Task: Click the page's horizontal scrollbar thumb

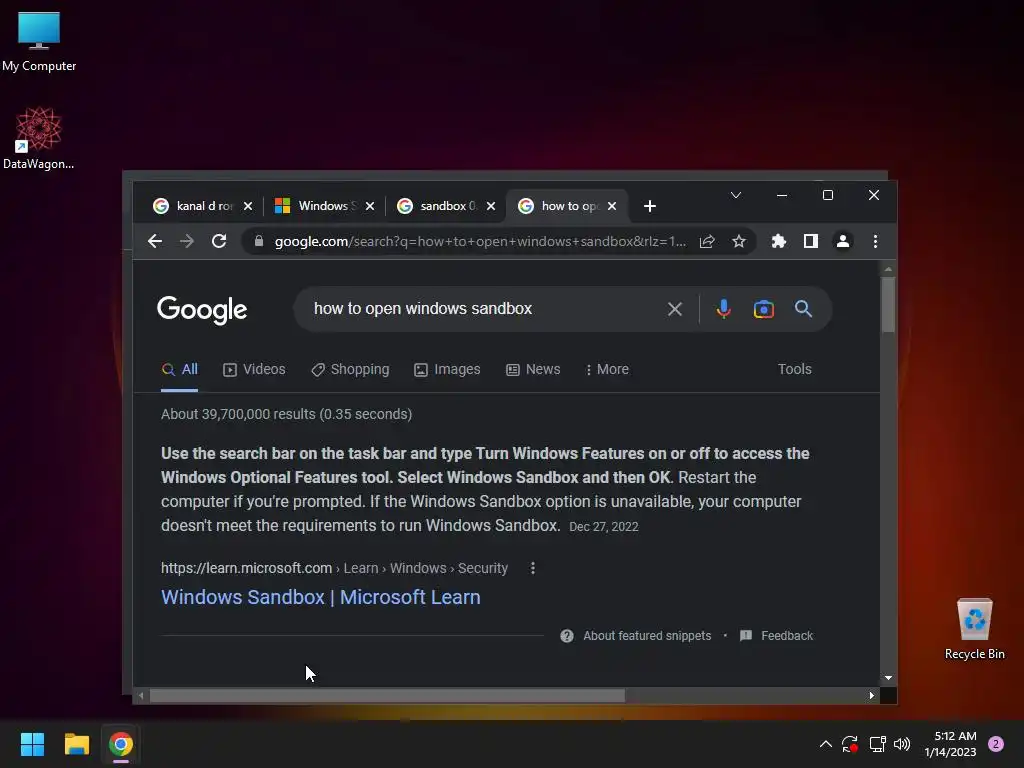Action: click(387, 696)
